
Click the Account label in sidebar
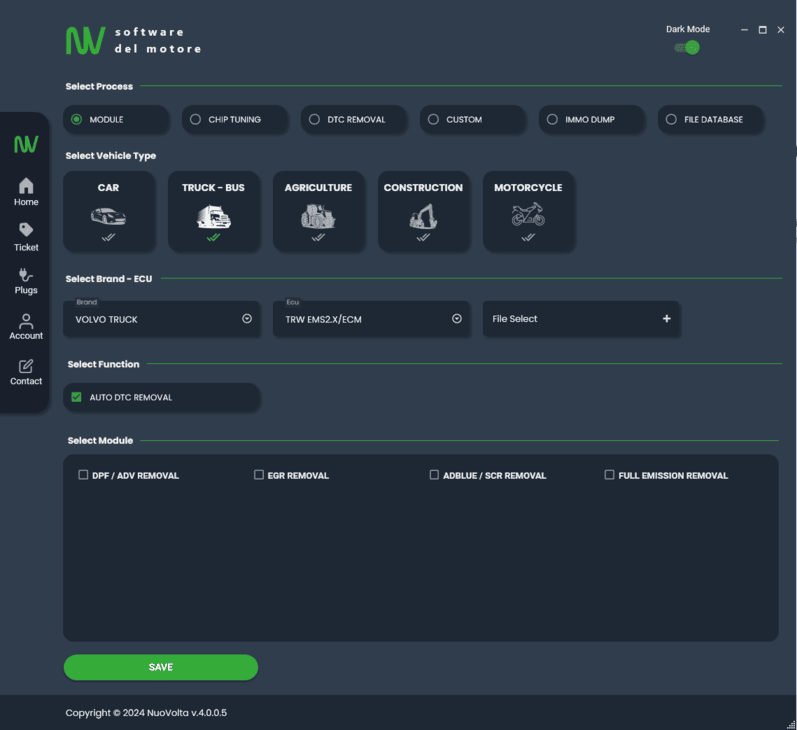(x=26, y=336)
